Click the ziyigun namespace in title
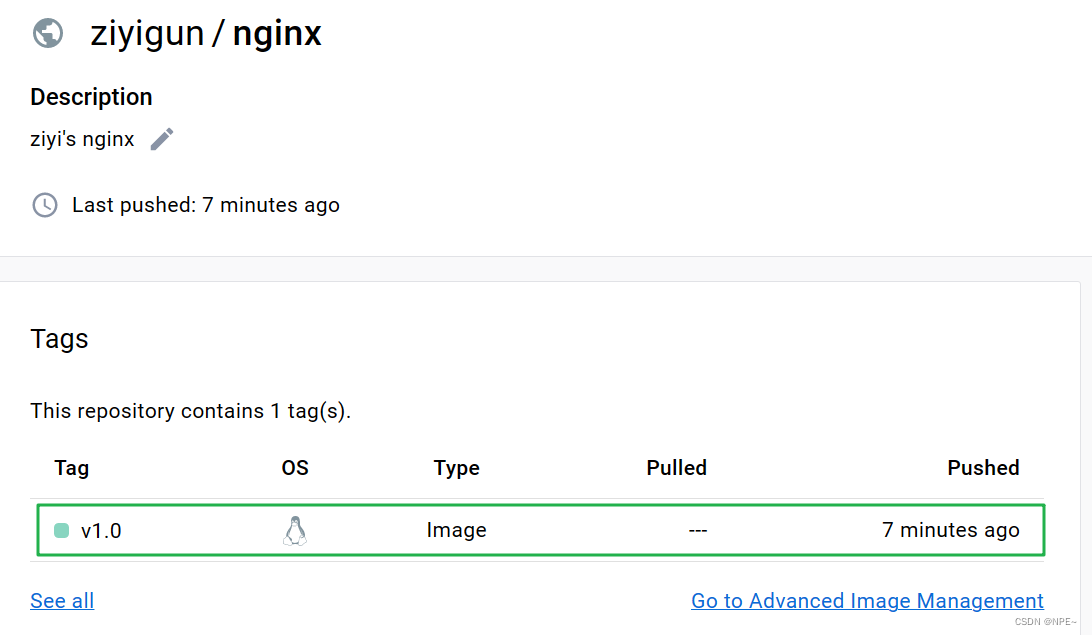 pos(147,33)
